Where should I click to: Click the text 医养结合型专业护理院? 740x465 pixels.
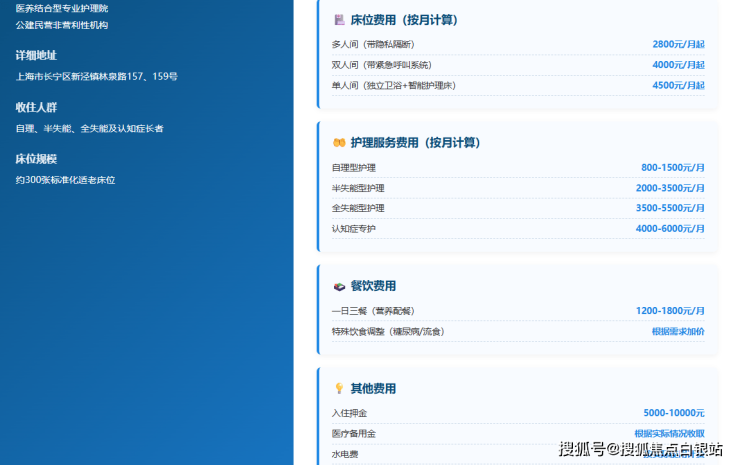coord(62,8)
